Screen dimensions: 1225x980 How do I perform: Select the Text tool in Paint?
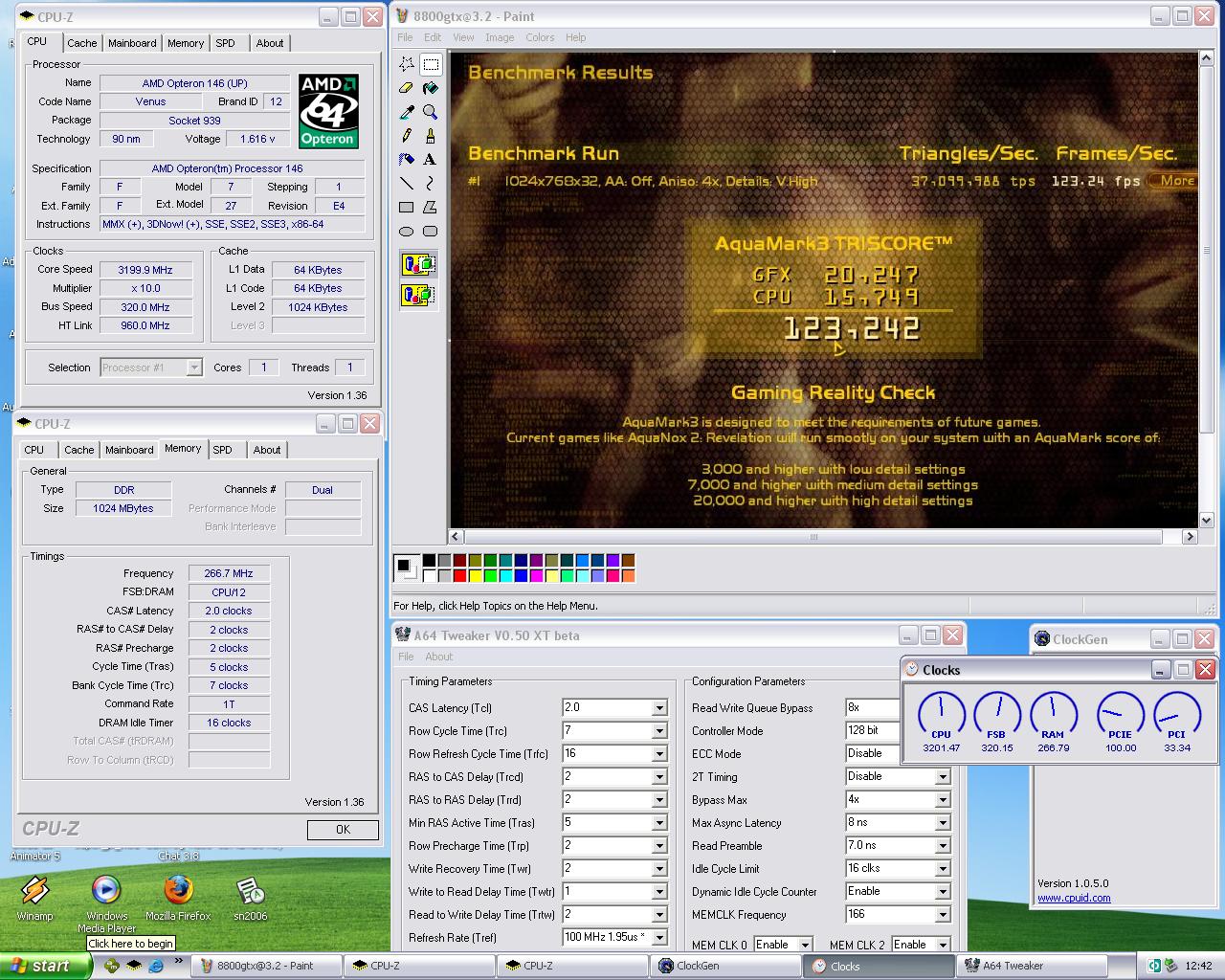click(431, 160)
